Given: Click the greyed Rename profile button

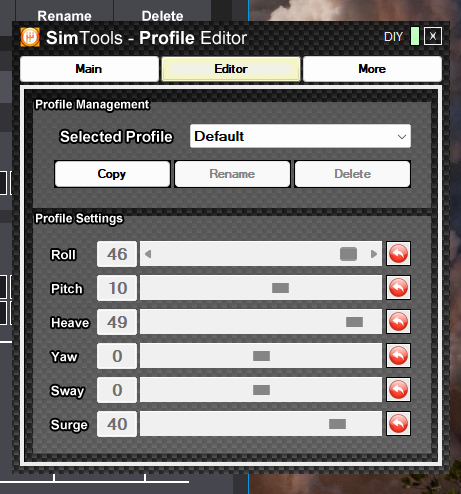Looking at the screenshot, I should pyautogui.click(x=232, y=174).
